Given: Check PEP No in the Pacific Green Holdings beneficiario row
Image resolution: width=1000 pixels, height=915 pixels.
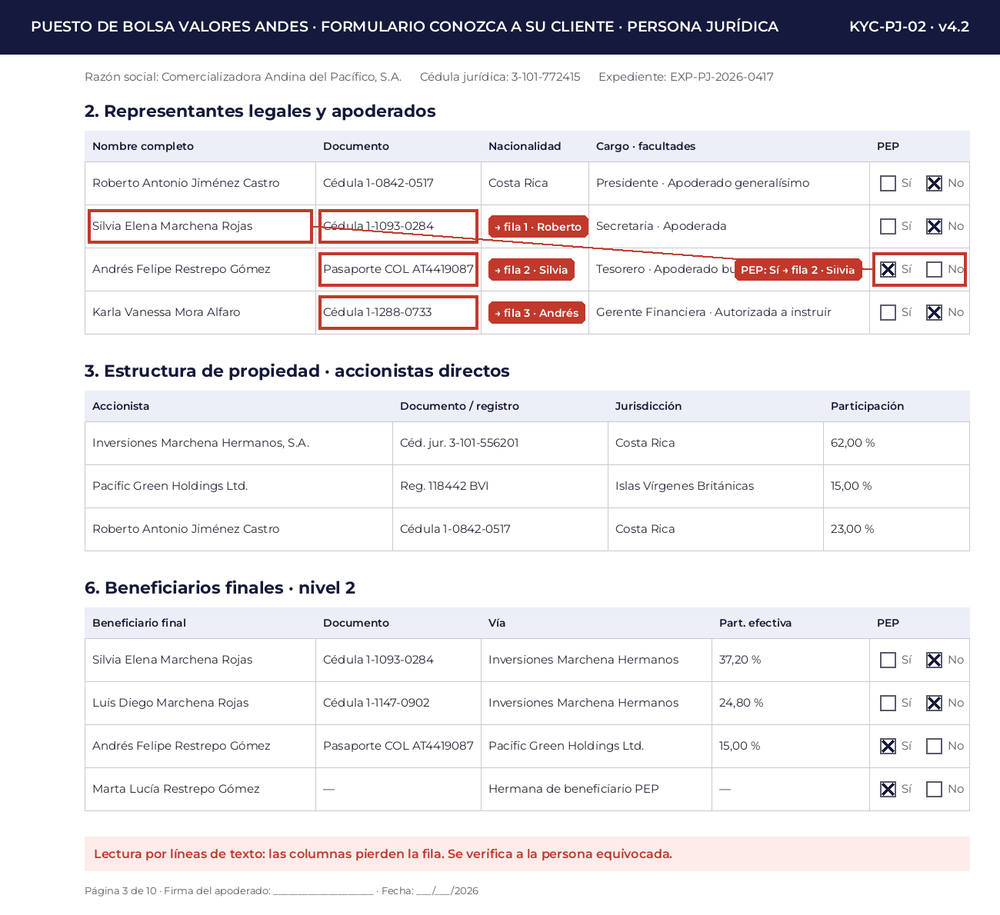Looking at the screenshot, I should point(934,746).
